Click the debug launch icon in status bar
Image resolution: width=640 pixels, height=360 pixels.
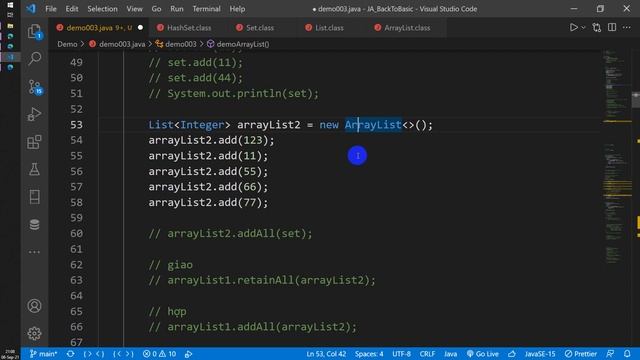click(189, 354)
